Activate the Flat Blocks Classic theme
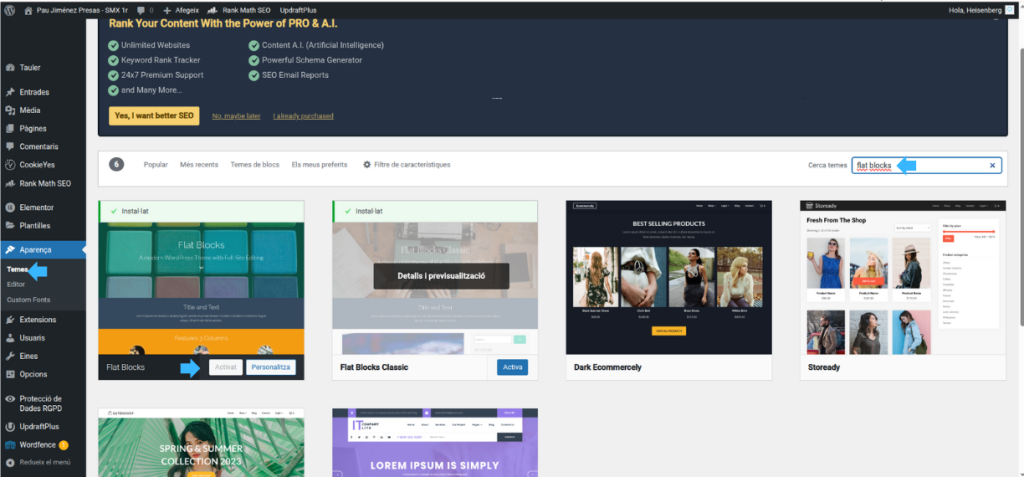This screenshot has height=477, width=1024. 512,367
